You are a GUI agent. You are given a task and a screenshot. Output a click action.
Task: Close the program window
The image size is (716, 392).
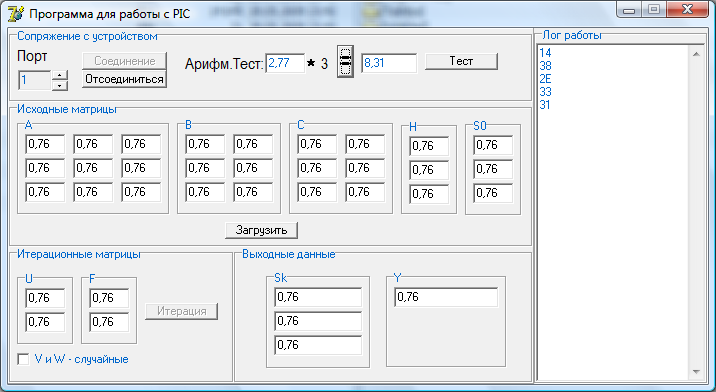(x=687, y=9)
